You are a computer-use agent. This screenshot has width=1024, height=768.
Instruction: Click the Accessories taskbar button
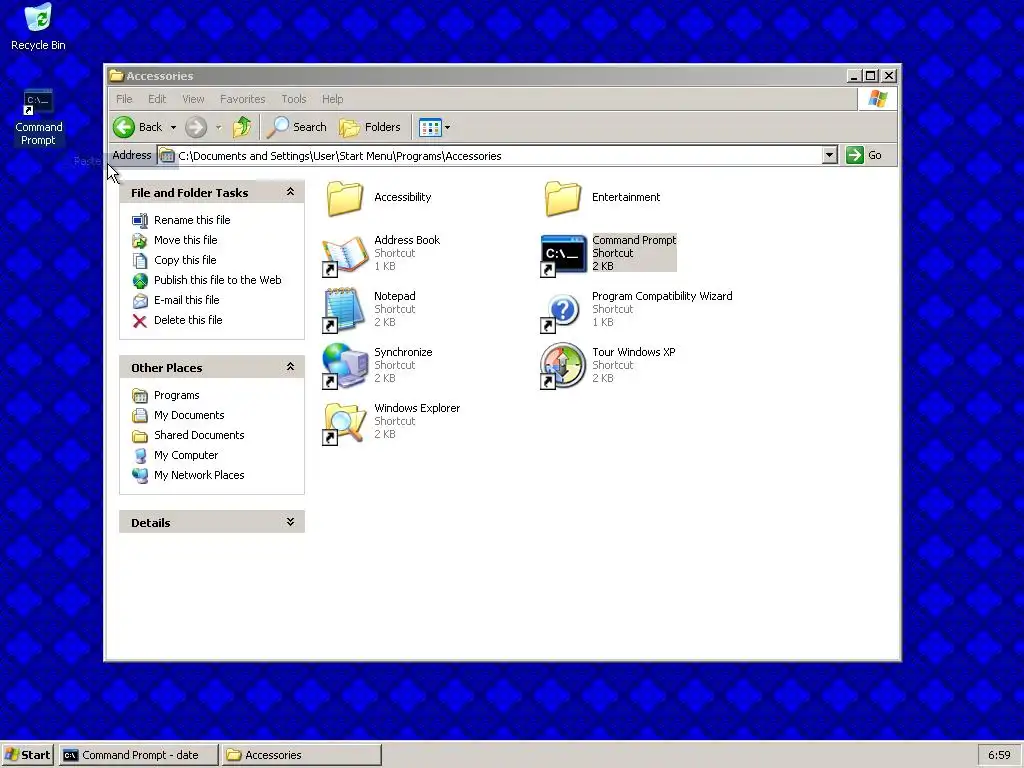[301, 755]
